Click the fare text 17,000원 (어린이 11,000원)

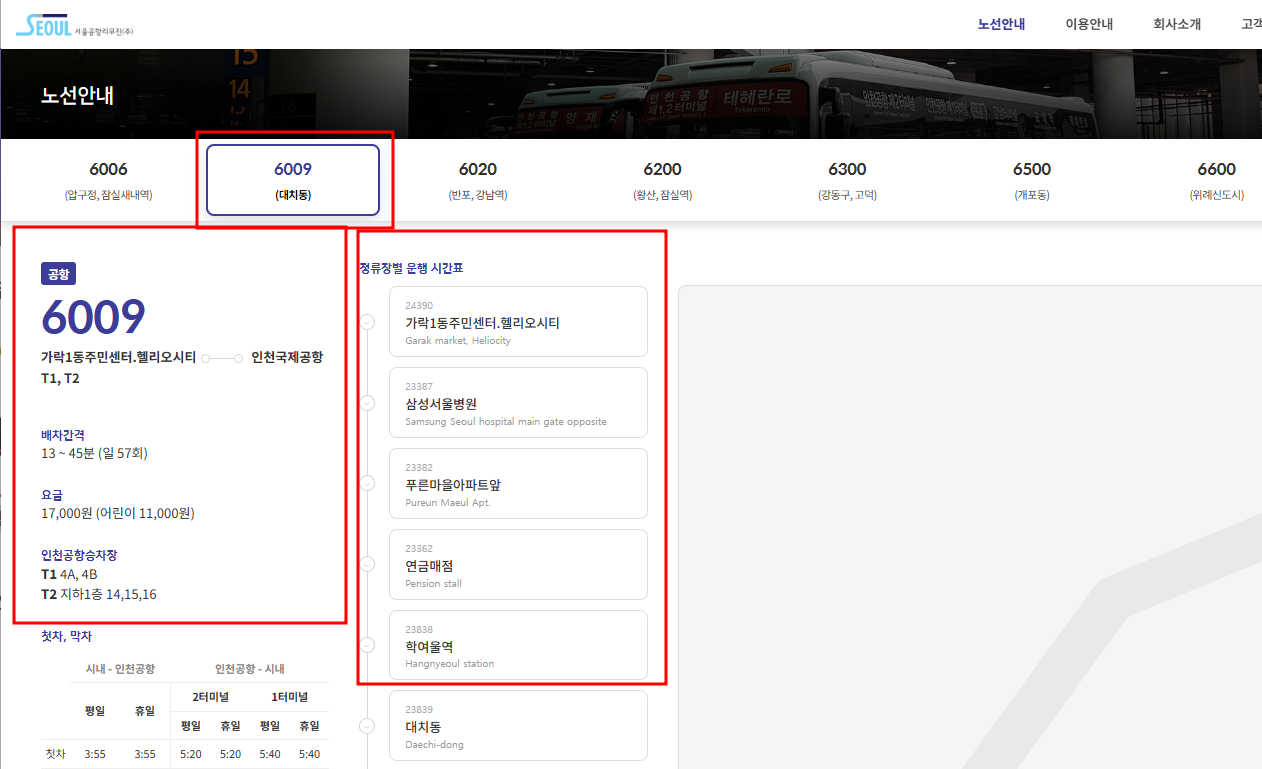pyautogui.click(x=118, y=514)
